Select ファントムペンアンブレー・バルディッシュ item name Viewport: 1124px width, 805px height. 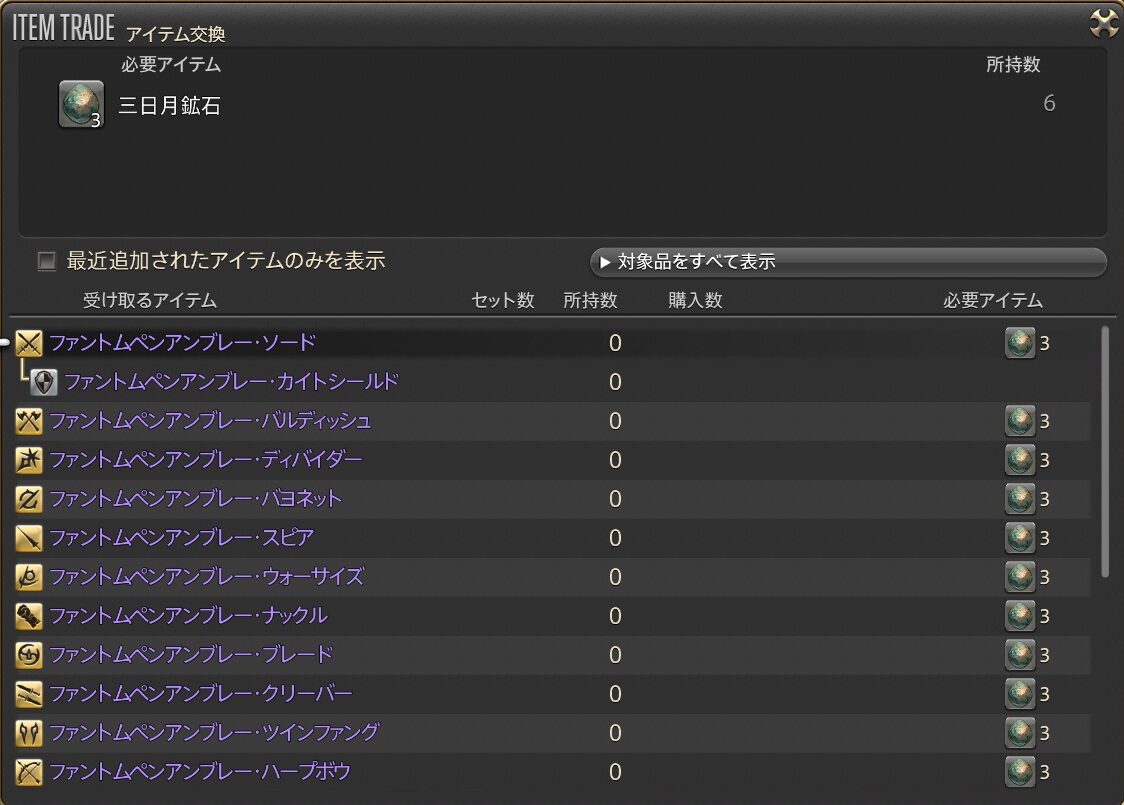pos(210,421)
